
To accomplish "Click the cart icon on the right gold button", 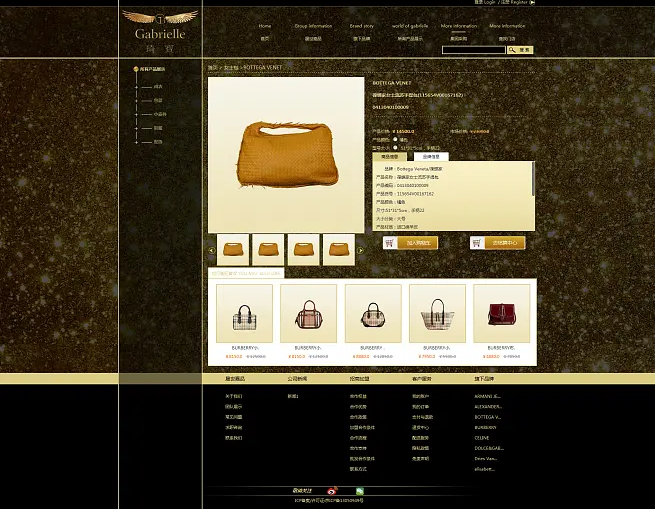I will 477,243.
